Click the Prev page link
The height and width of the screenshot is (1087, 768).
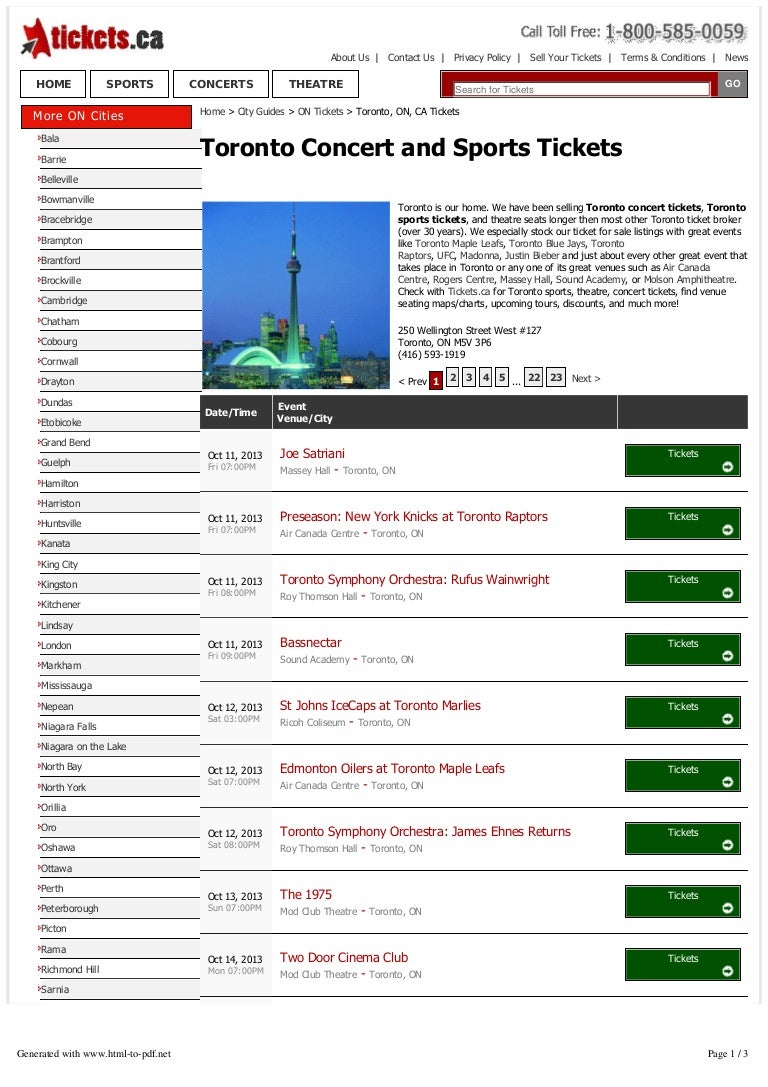click(x=412, y=381)
